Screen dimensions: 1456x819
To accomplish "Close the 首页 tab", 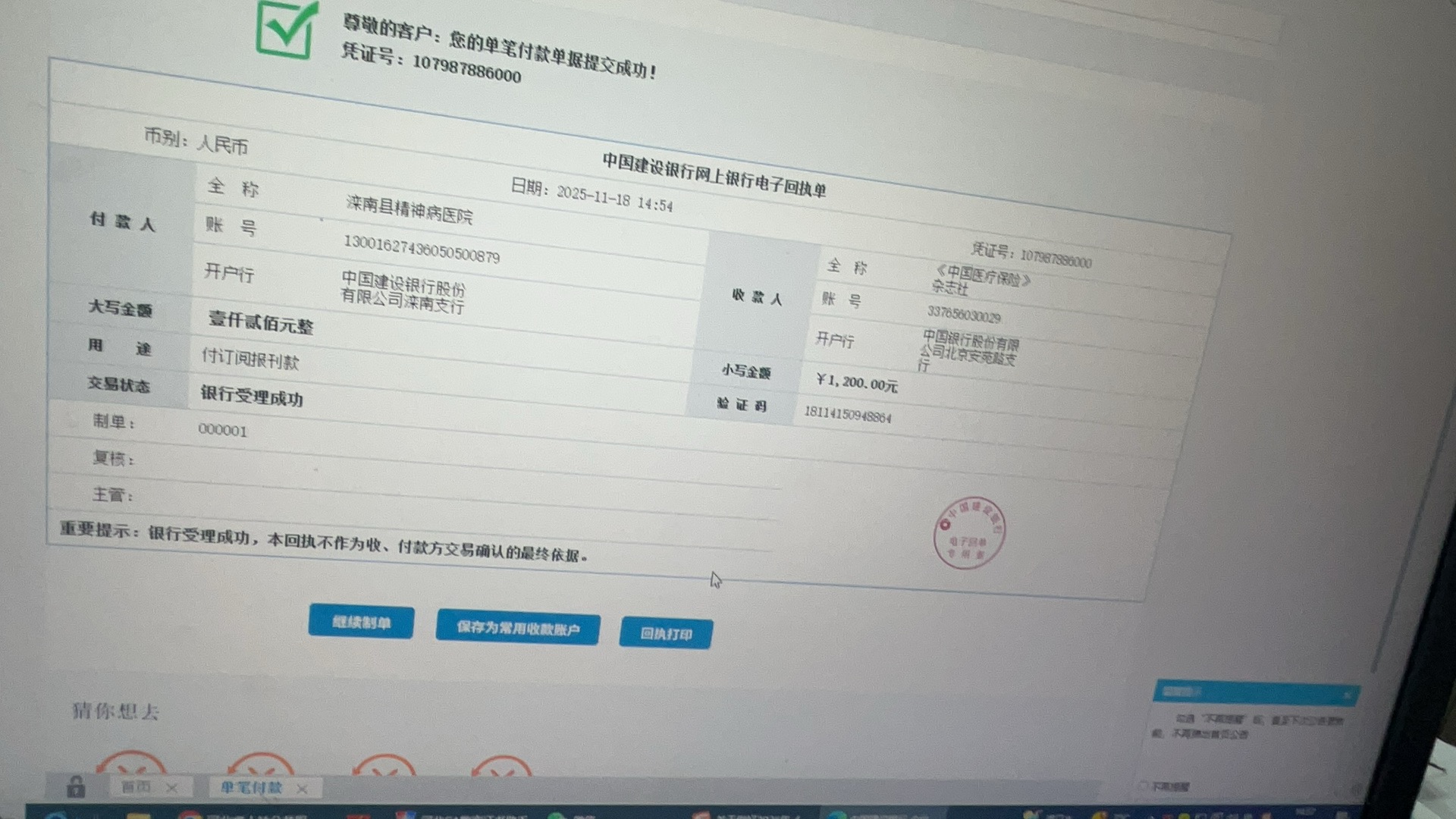I will 171,789.
